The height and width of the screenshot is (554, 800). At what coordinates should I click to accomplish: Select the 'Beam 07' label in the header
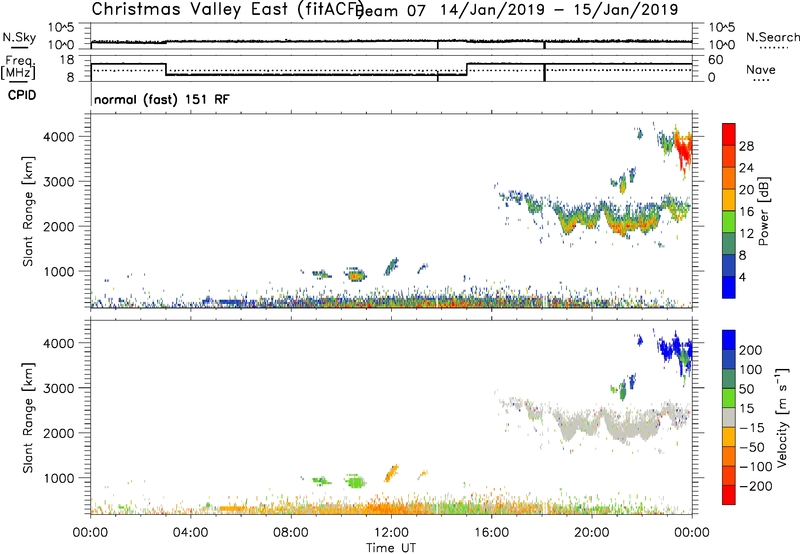390,10
